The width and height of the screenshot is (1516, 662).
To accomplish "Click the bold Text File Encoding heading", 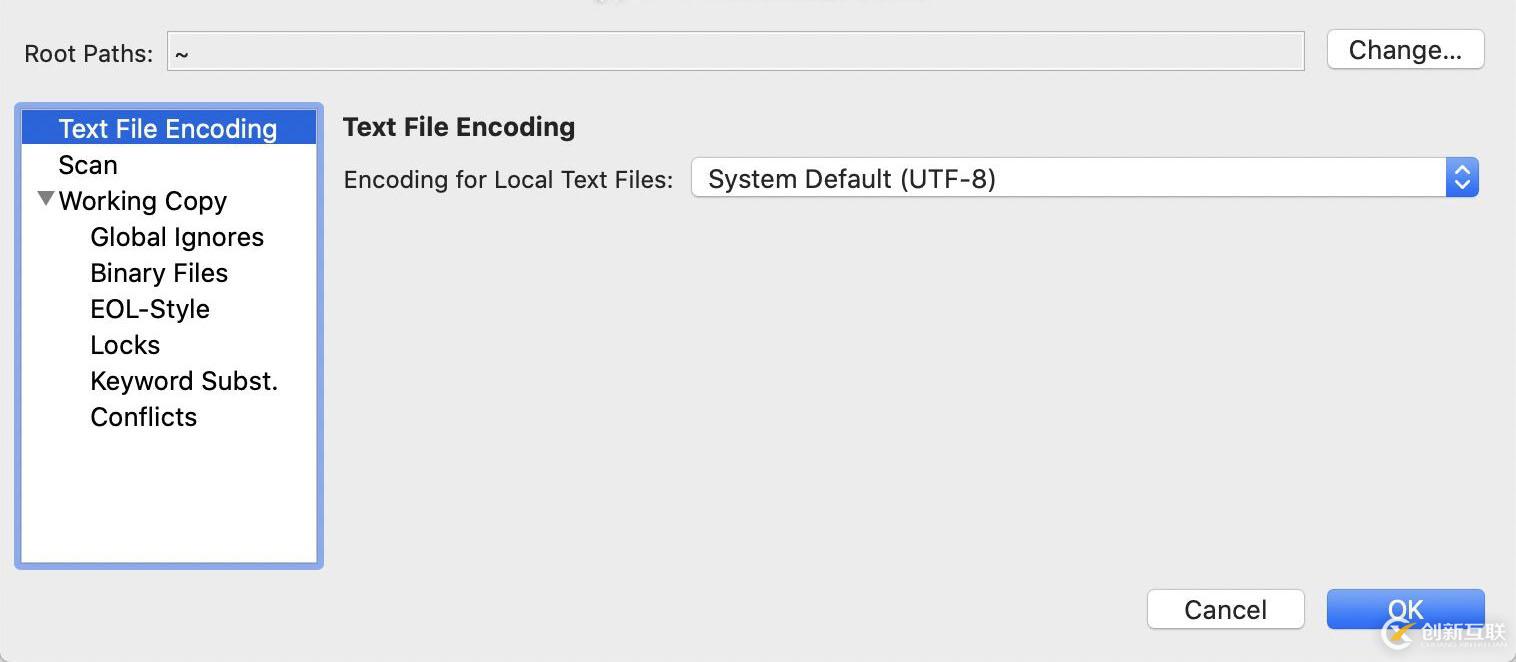I will [459, 127].
